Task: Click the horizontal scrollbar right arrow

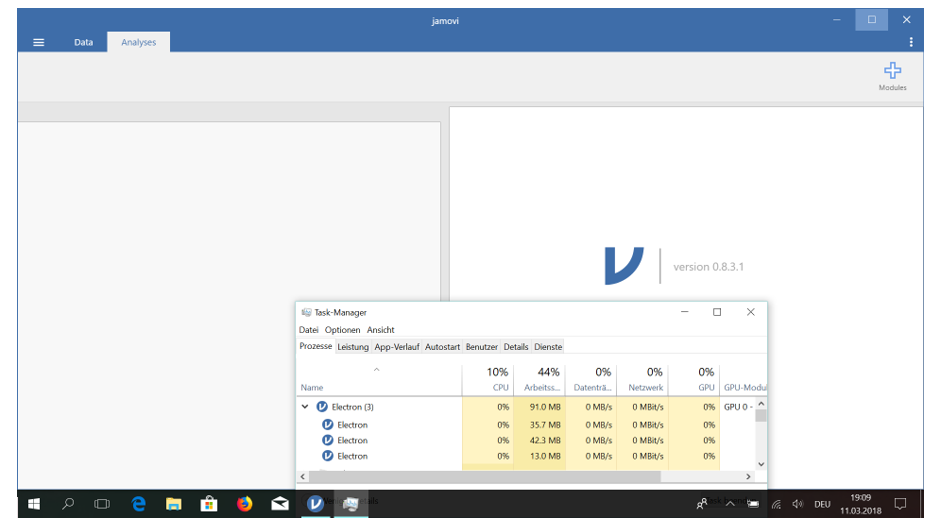Action: [x=748, y=476]
